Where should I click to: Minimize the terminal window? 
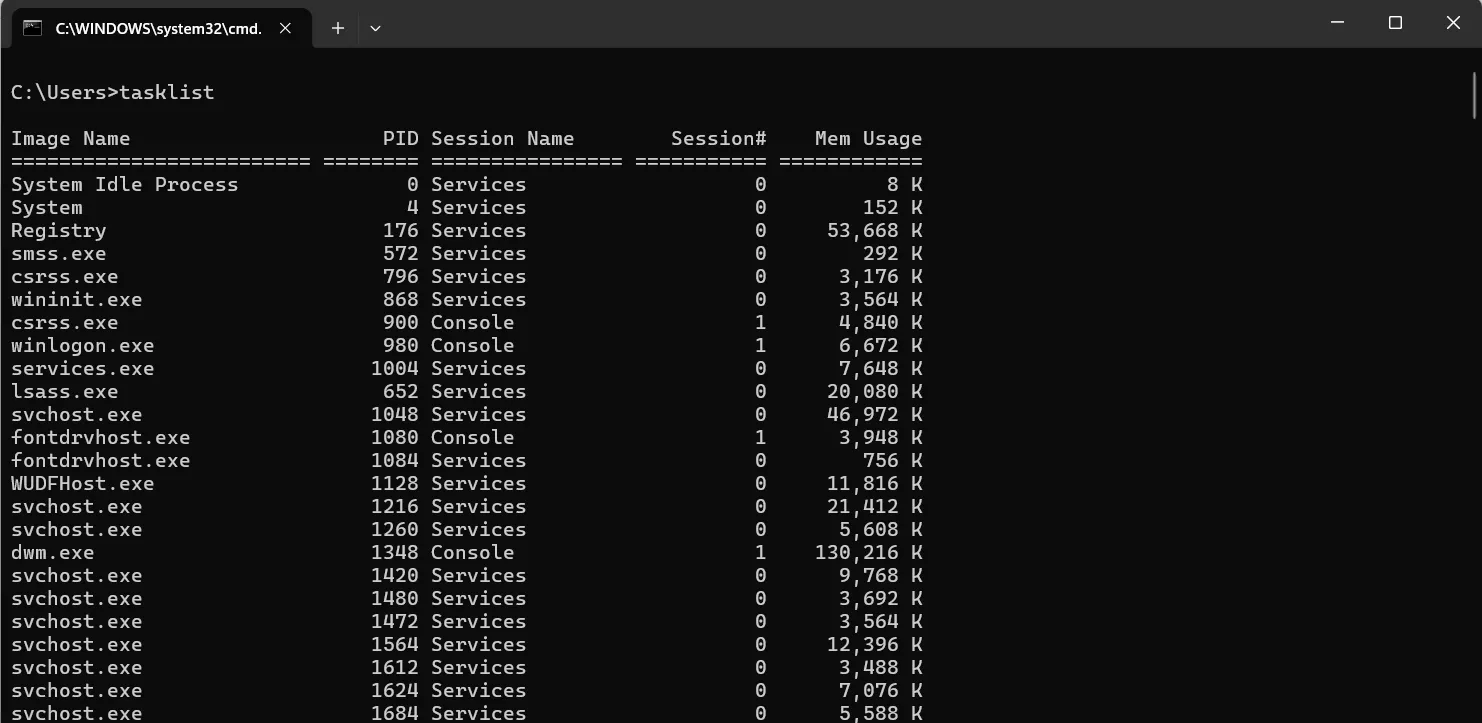1337,22
